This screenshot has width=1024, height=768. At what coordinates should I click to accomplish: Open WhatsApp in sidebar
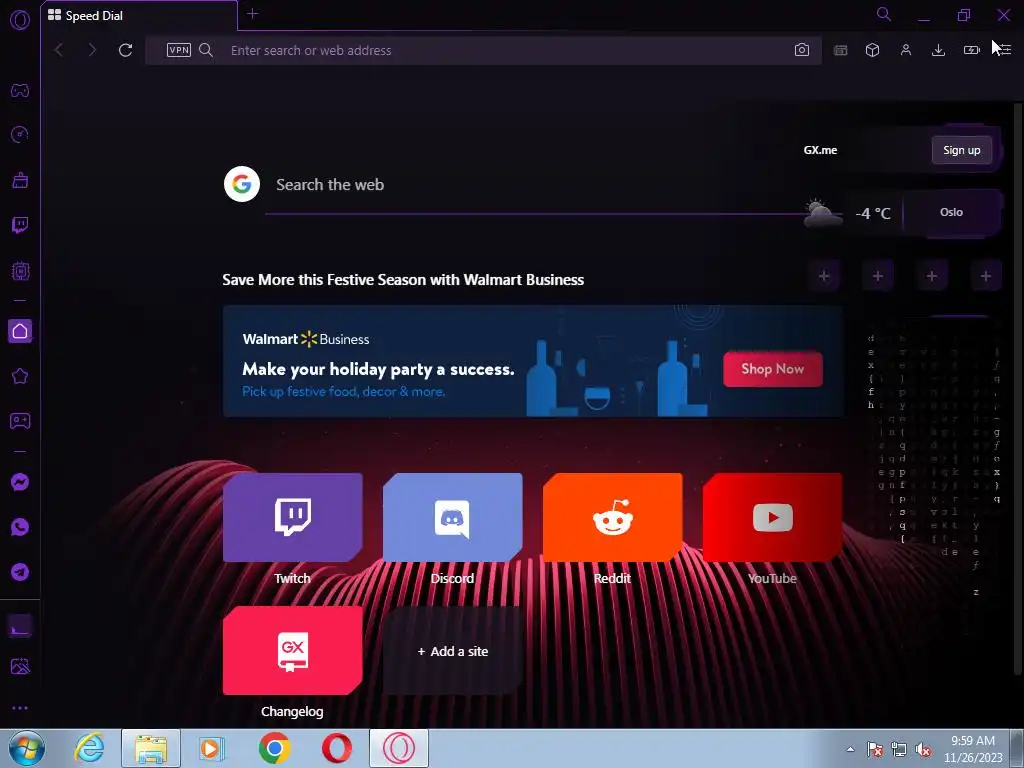coord(20,527)
